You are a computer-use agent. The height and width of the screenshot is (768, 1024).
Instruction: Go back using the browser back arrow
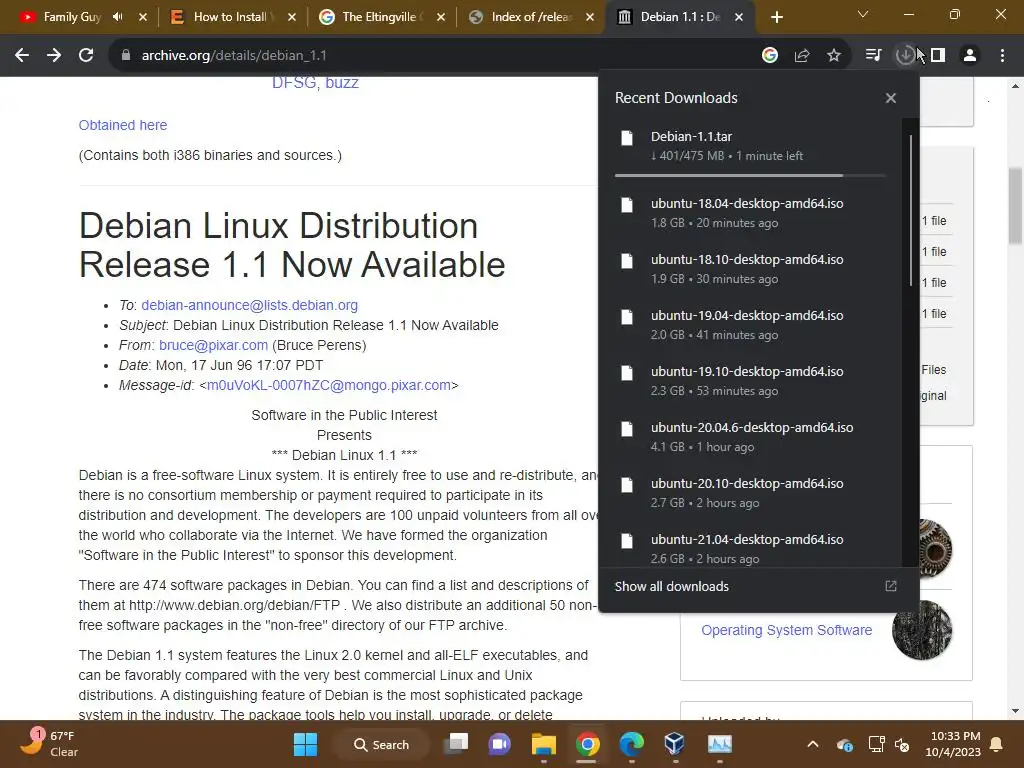click(x=22, y=56)
